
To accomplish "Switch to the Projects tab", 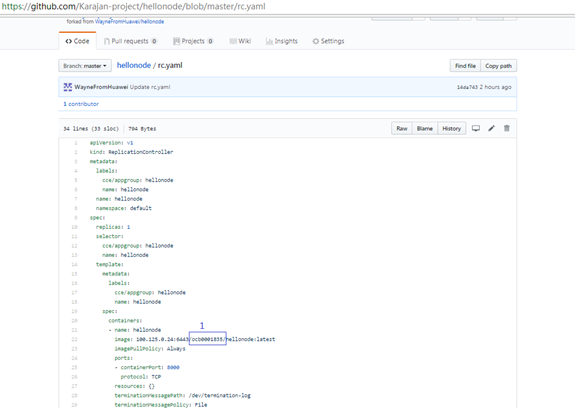I will pos(193,41).
